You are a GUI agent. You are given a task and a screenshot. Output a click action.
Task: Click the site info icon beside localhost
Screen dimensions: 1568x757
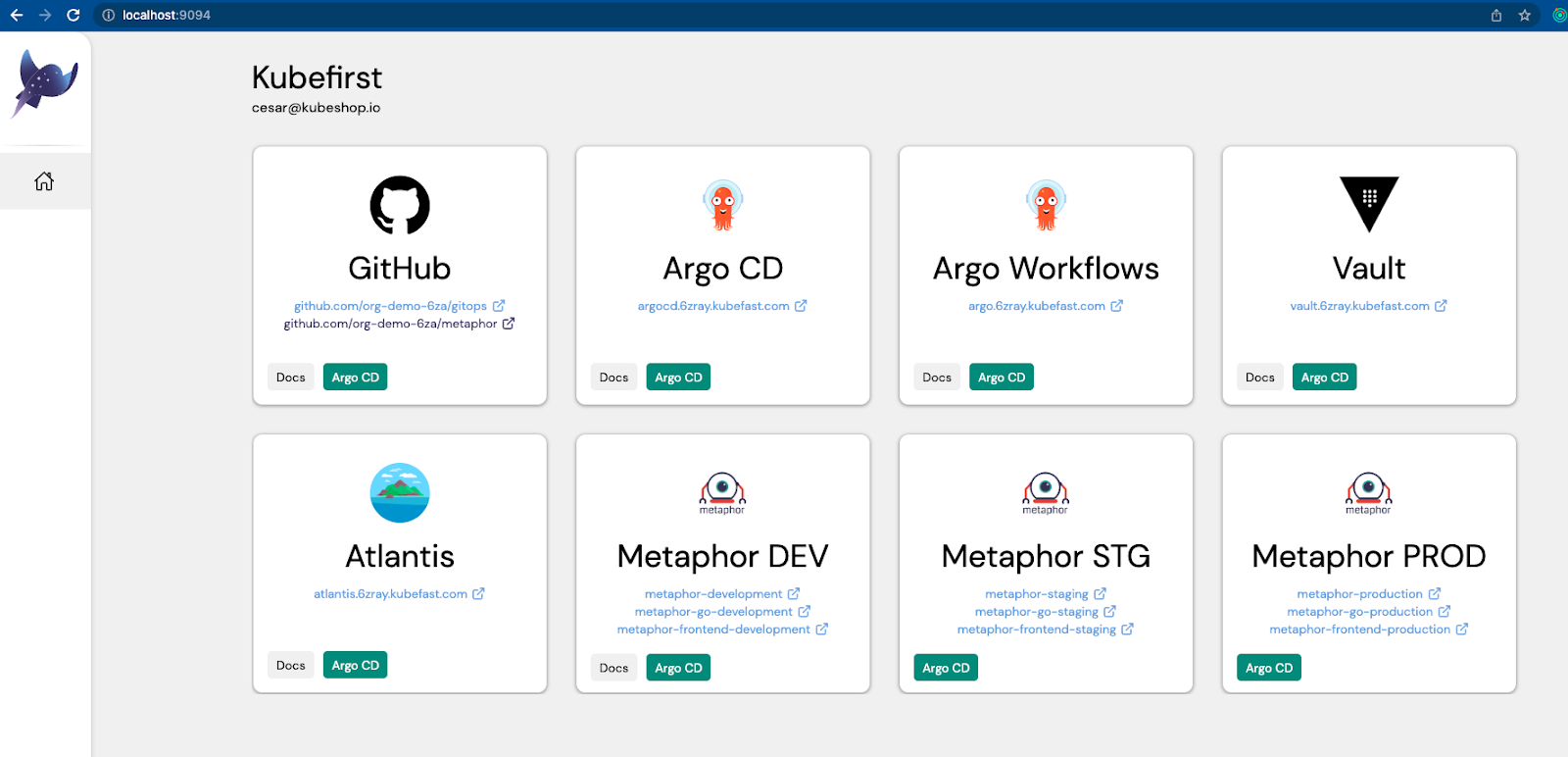coord(109,15)
